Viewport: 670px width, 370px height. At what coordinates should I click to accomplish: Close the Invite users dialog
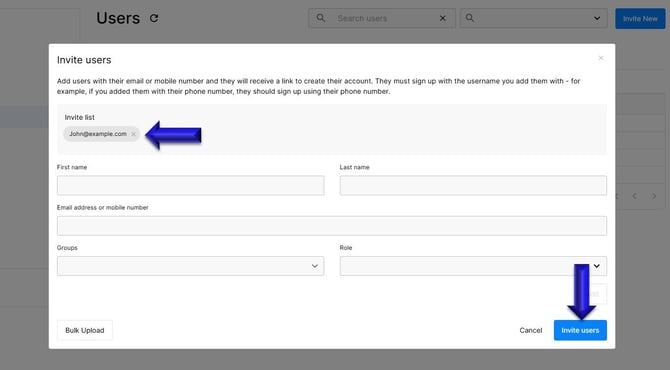[601, 58]
